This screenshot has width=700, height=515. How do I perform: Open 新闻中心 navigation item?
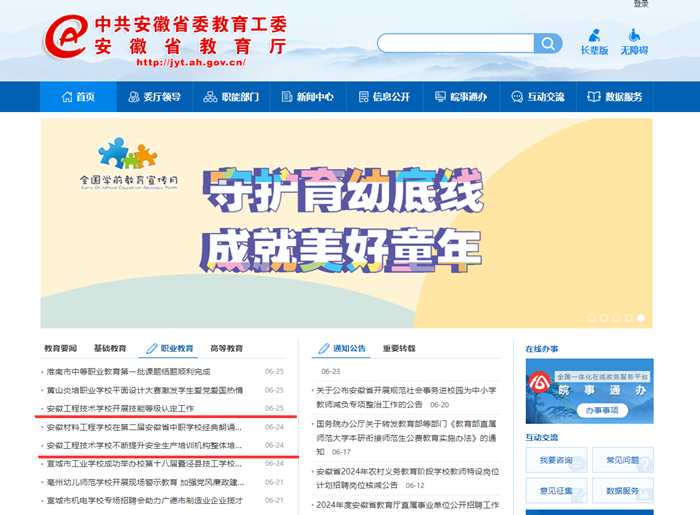click(307, 97)
